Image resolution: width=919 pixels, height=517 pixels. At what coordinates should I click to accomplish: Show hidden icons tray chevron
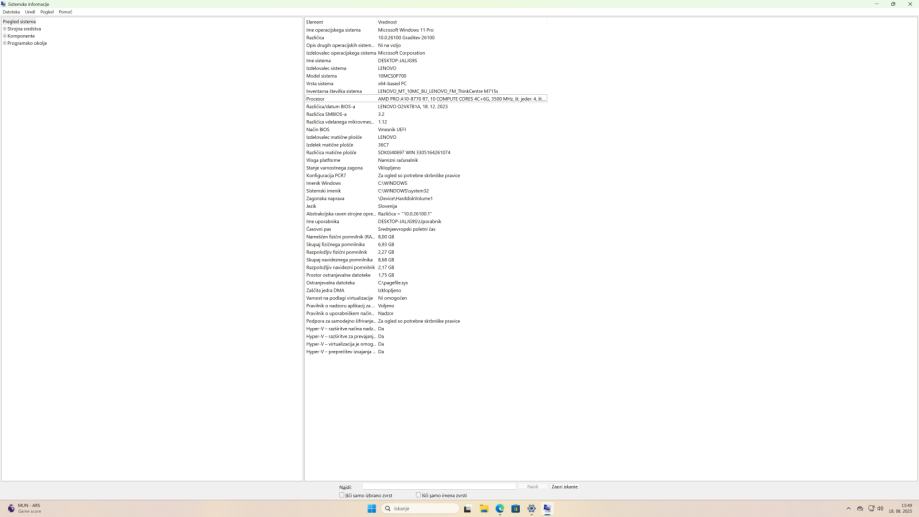click(x=849, y=508)
